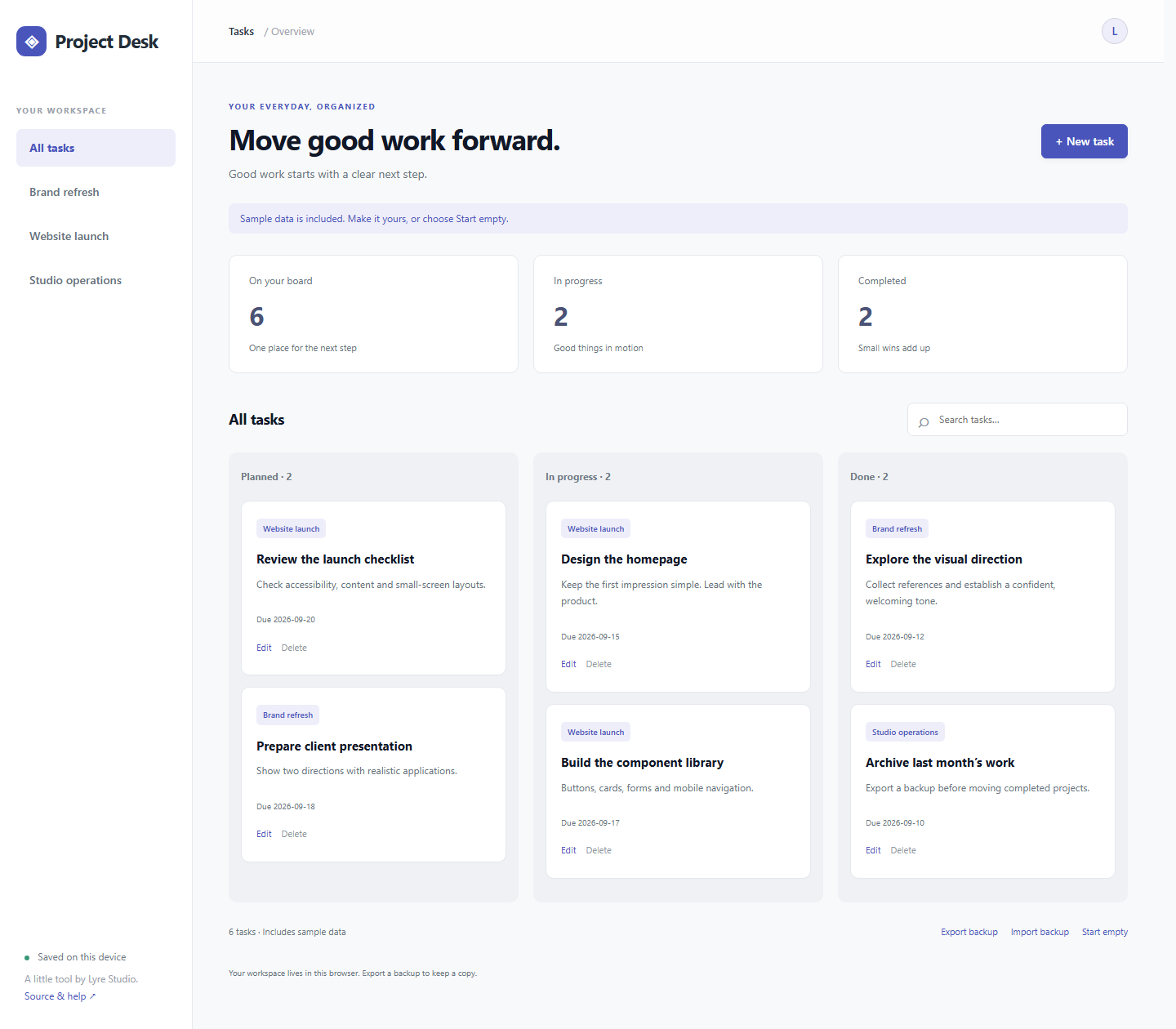Open the Brand refresh project
1176x1029 pixels.
[x=96, y=192]
